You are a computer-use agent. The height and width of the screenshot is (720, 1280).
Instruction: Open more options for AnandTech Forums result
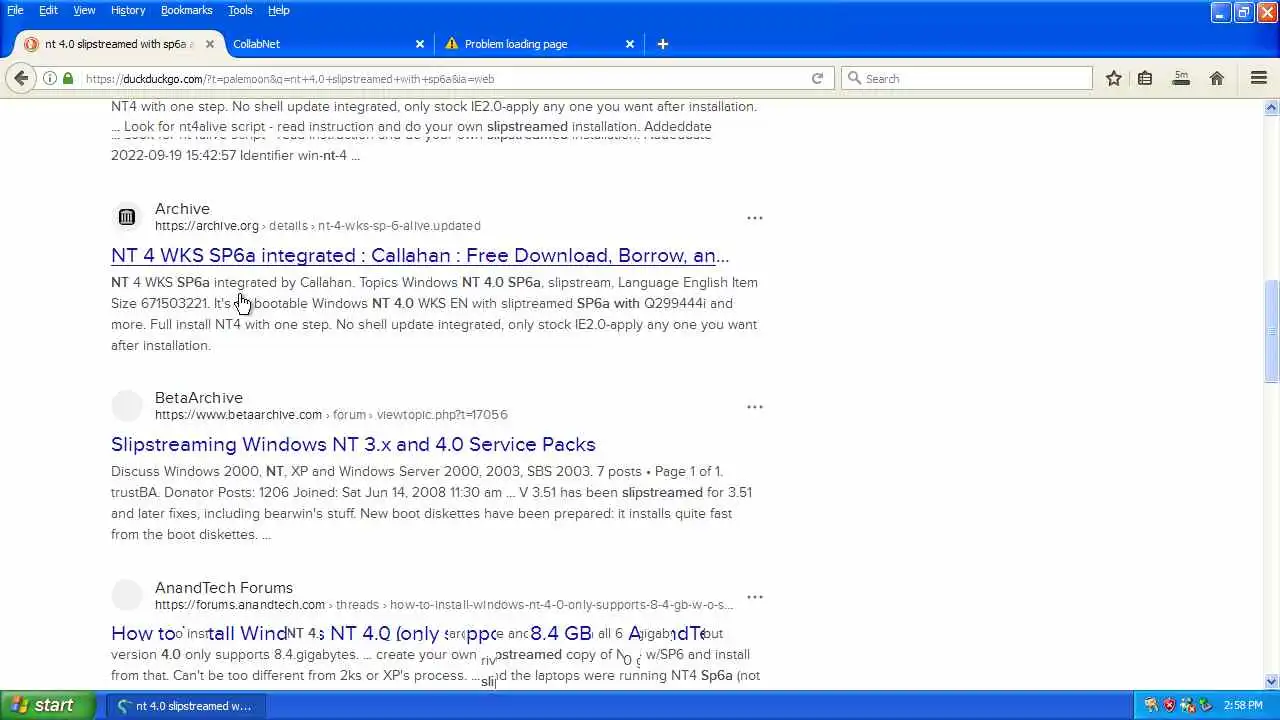[755, 597]
